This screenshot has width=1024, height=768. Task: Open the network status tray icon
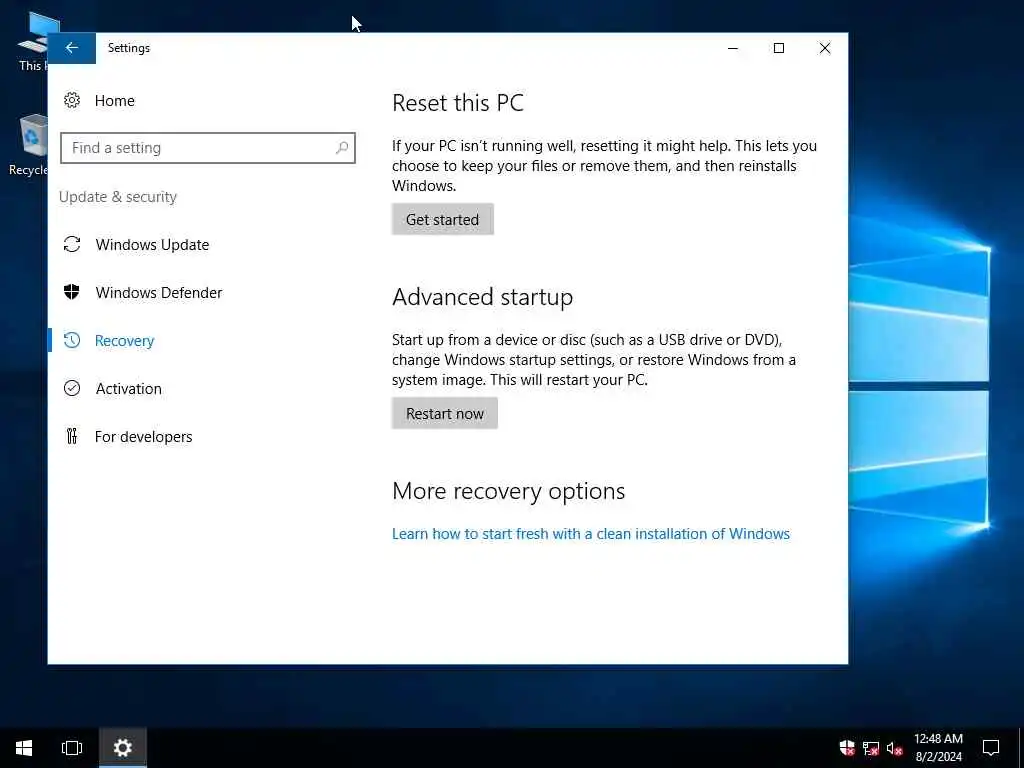871,748
